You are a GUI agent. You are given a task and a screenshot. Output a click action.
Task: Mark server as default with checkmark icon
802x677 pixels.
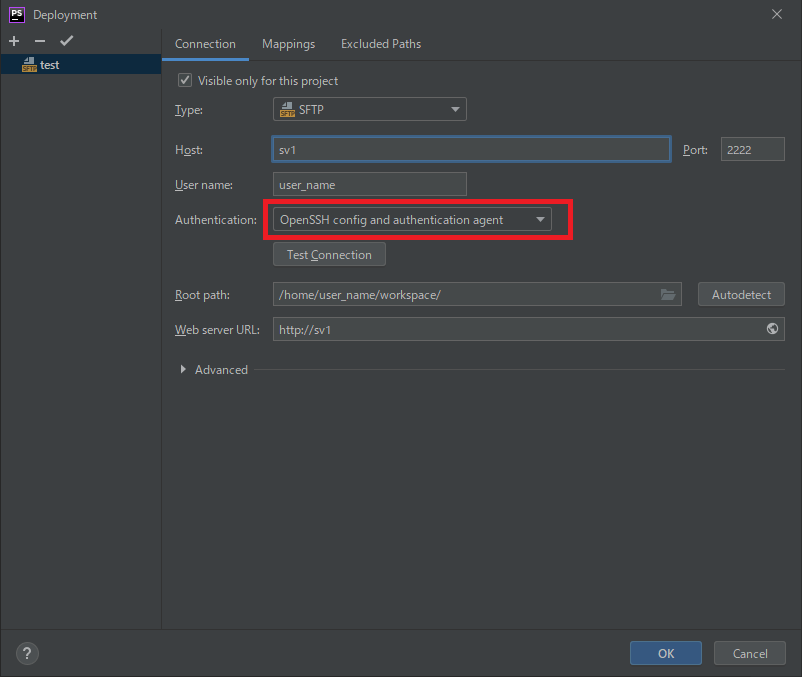coord(66,41)
